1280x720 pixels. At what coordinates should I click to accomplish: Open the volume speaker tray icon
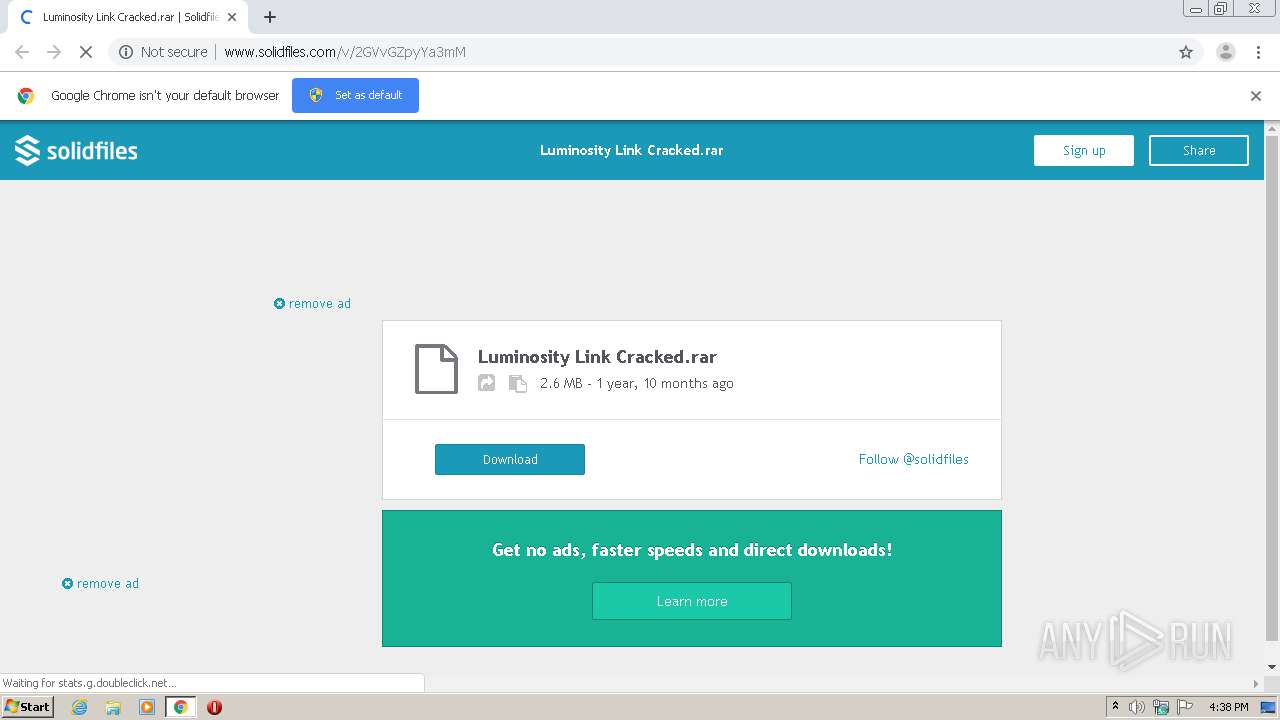[x=1137, y=707]
